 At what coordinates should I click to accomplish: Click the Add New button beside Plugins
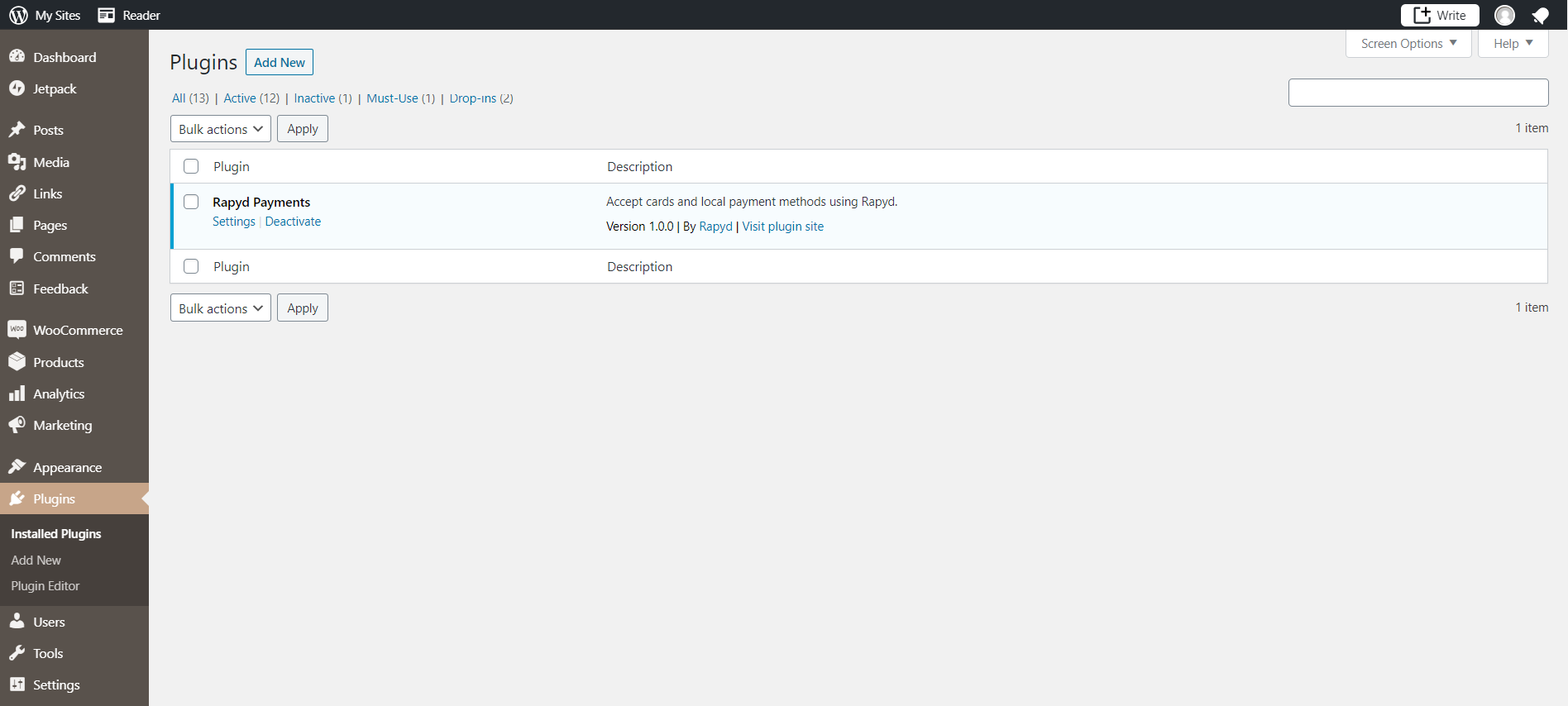click(280, 63)
